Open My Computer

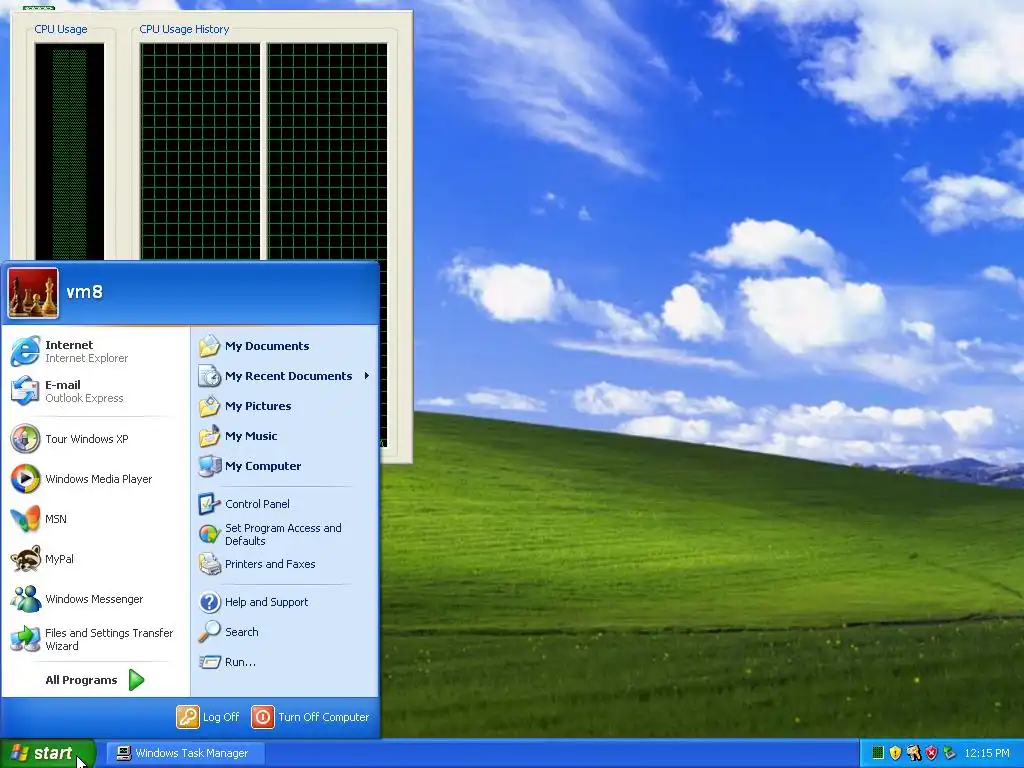(x=285, y=466)
